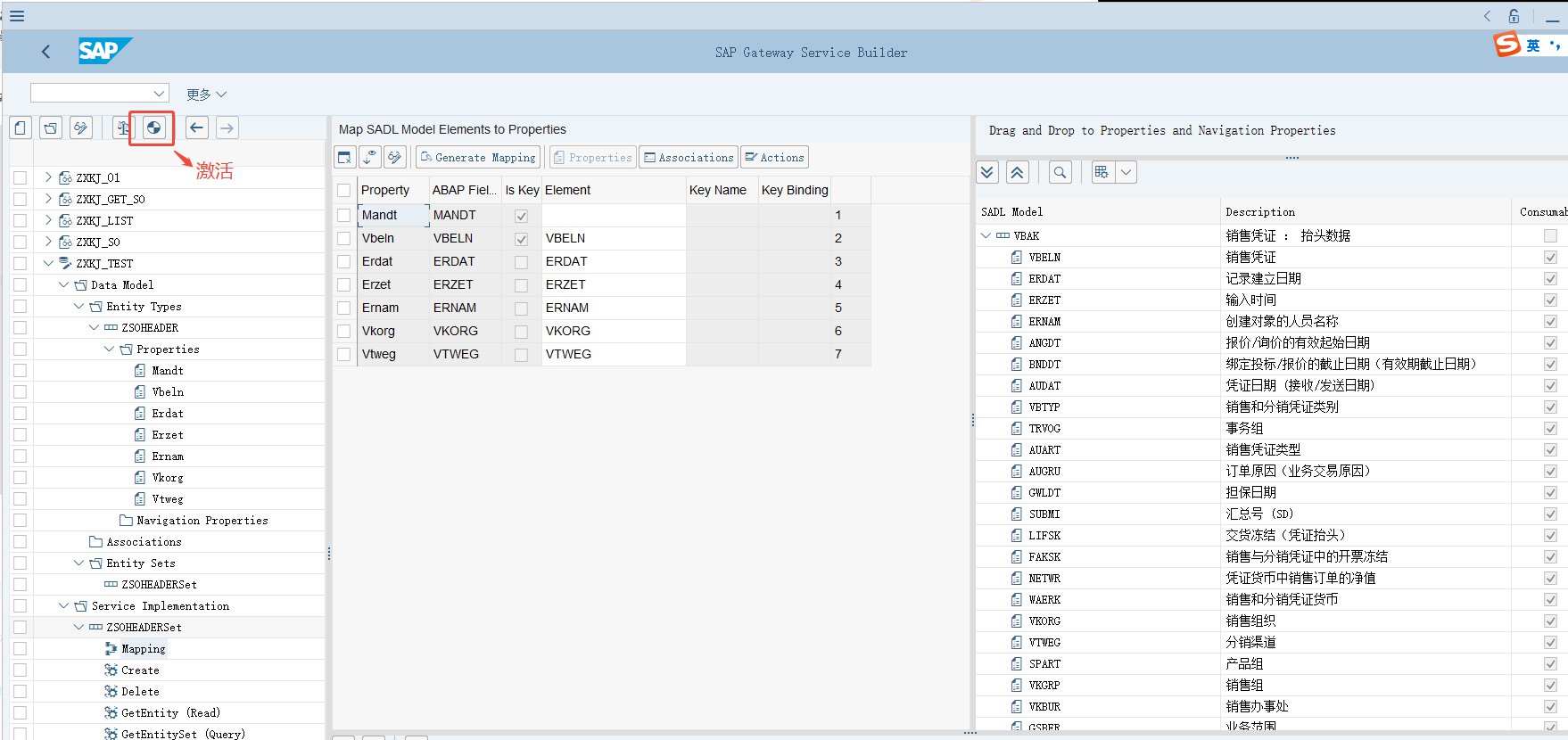This screenshot has width=1568, height=740.
Task: Click the delete-row icon in mapping toolbar
Action: point(345,157)
